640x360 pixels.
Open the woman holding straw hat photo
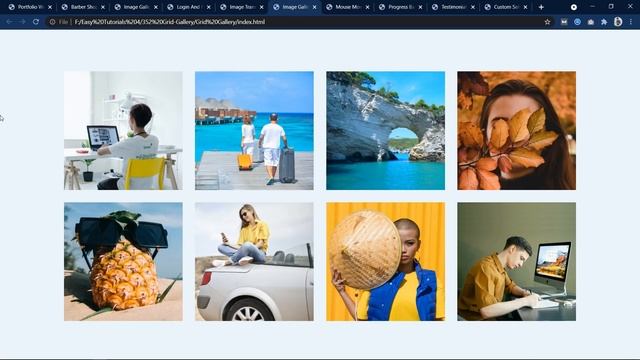(x=385, y=262)
